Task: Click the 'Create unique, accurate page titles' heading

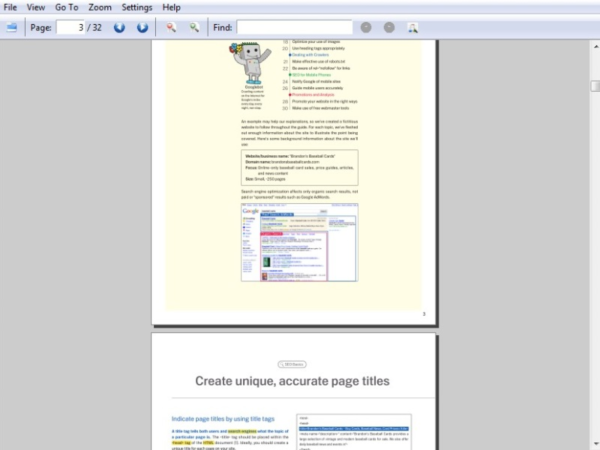Action: [x=292, y=381]
